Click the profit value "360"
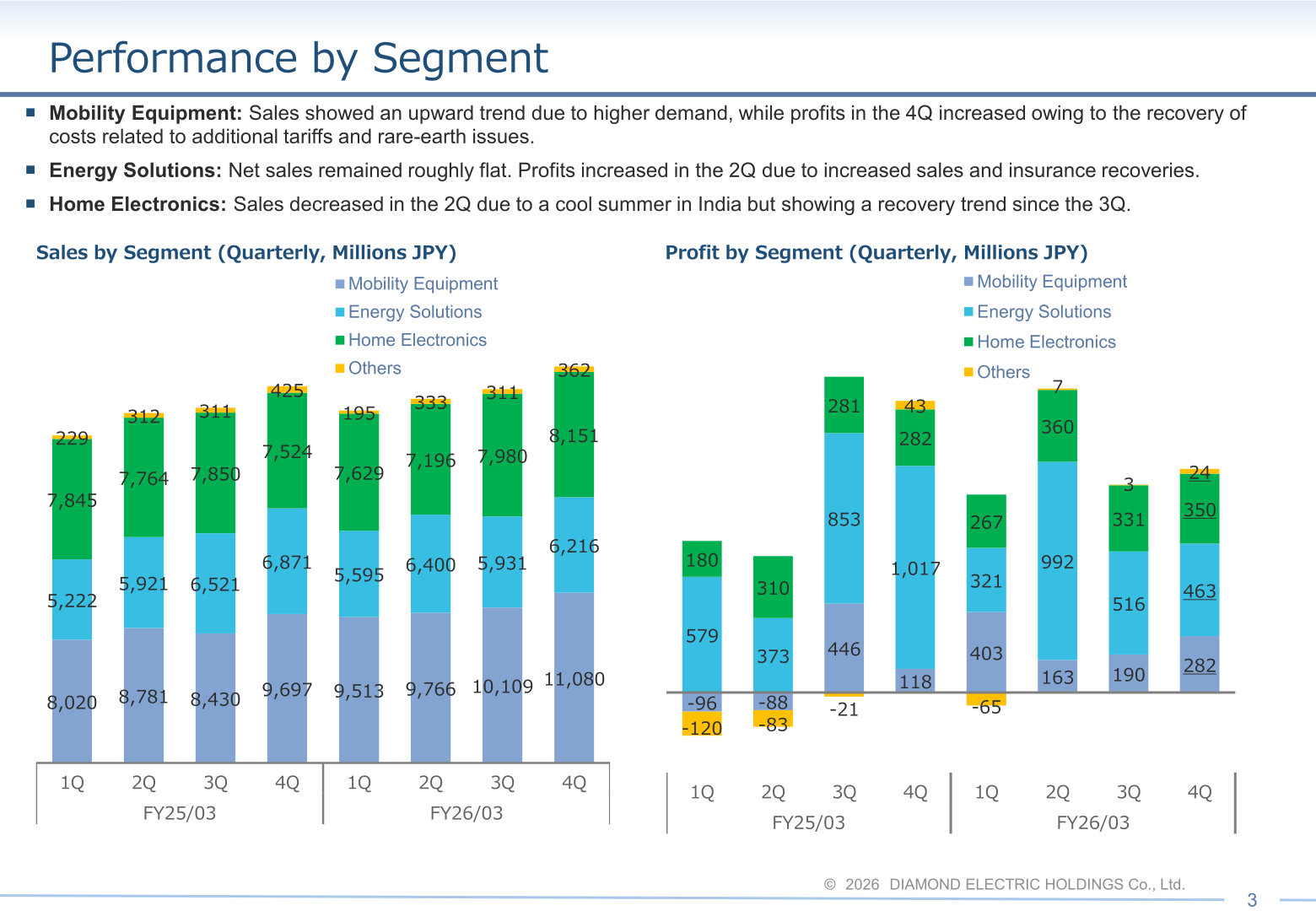 pos(1057,427)
